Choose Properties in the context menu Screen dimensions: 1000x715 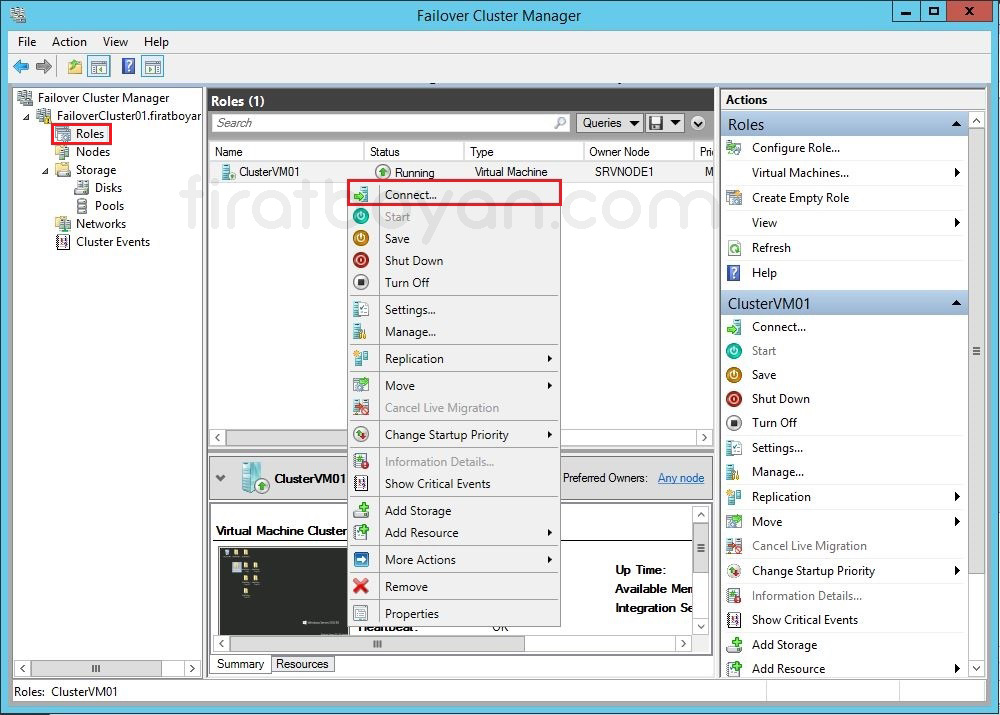click(x=455, y=614)
